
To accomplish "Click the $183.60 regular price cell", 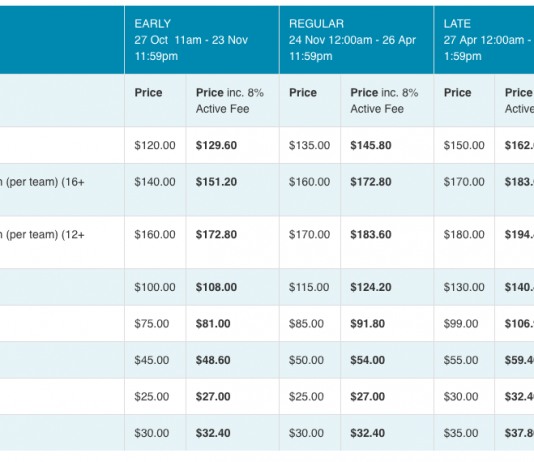I will point(371,235).
